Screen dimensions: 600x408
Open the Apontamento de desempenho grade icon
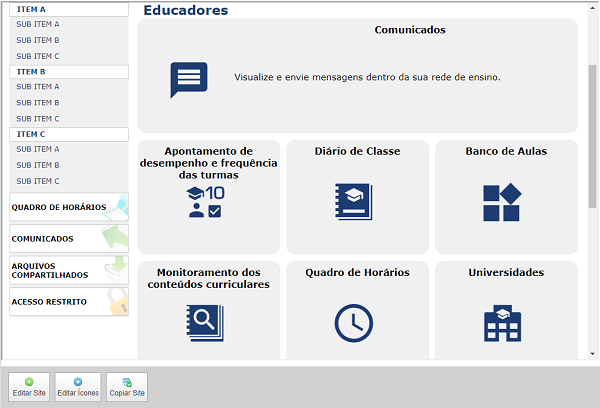pyautogui.click(x=205, y=202)
